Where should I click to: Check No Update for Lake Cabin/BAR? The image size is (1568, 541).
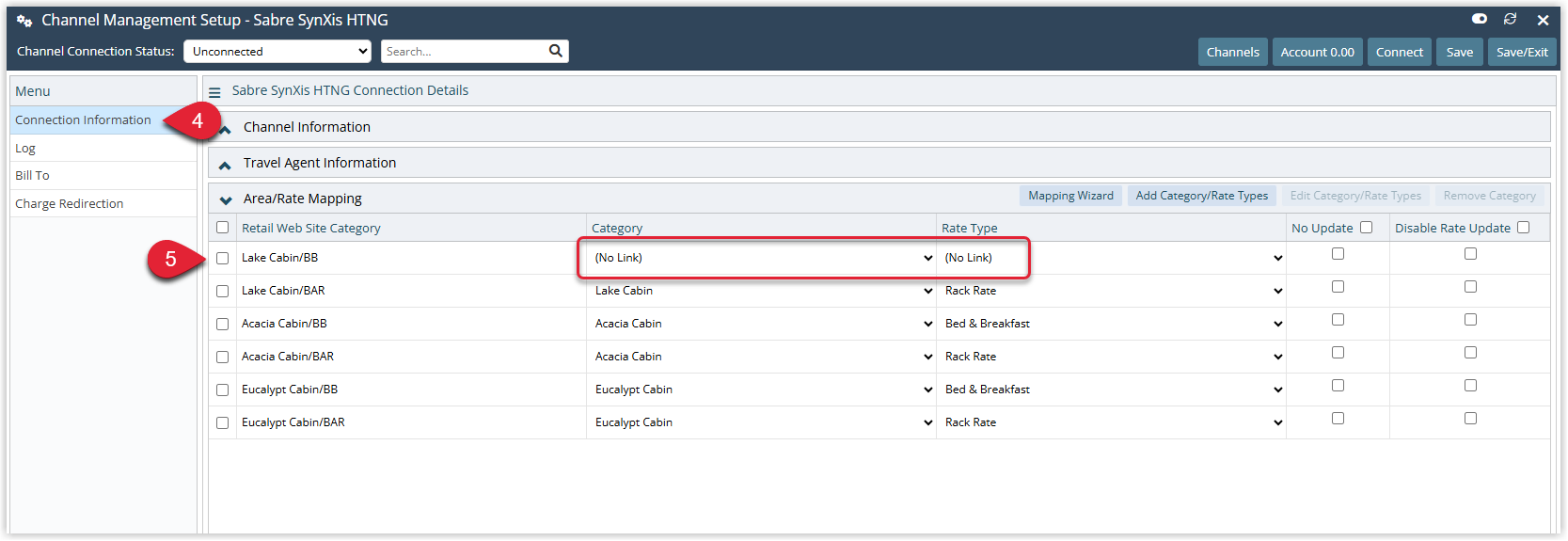click(1338, 287)
